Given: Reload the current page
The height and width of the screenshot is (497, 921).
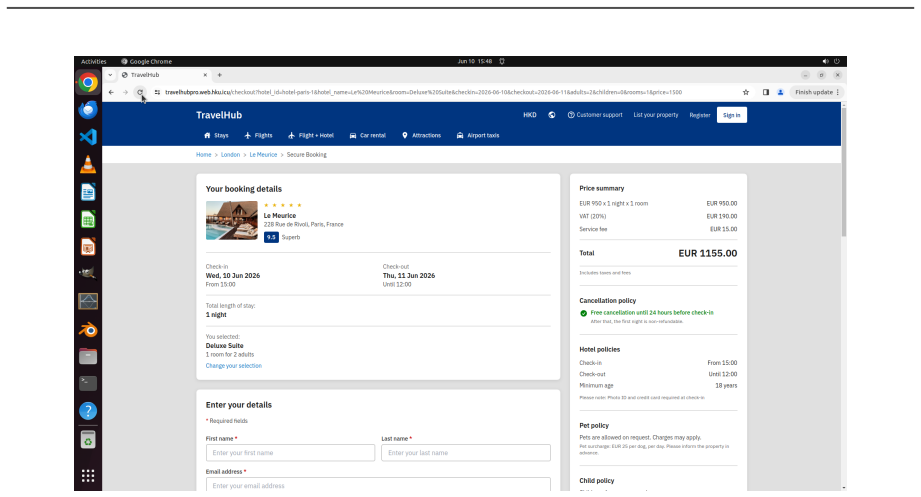Looking at the screenshot, I should (x=140, y=92).
